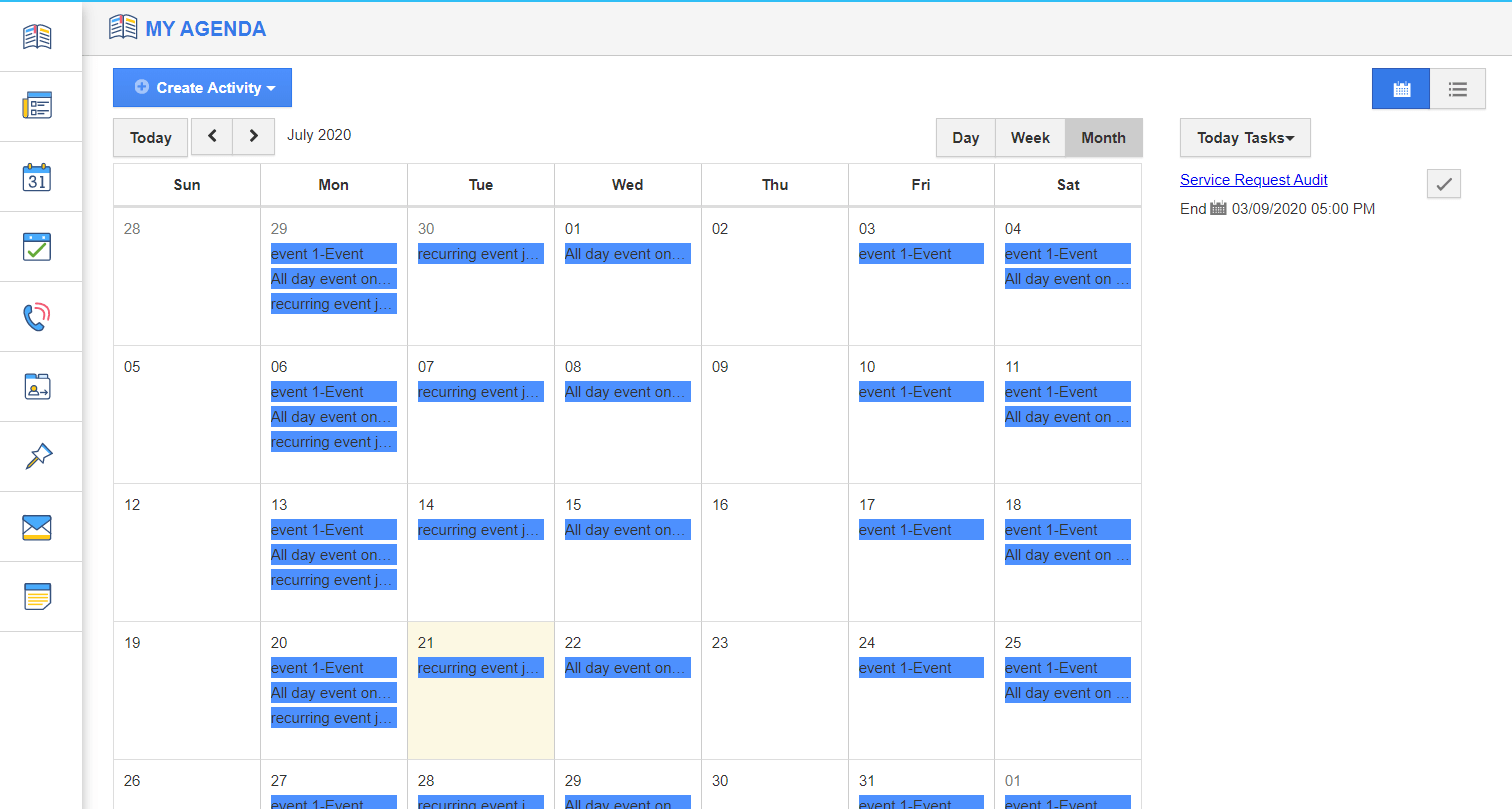Switch to Week view
Image resolution: width=1512 pixels, height=809 pixels.
tap(1030, 138)
